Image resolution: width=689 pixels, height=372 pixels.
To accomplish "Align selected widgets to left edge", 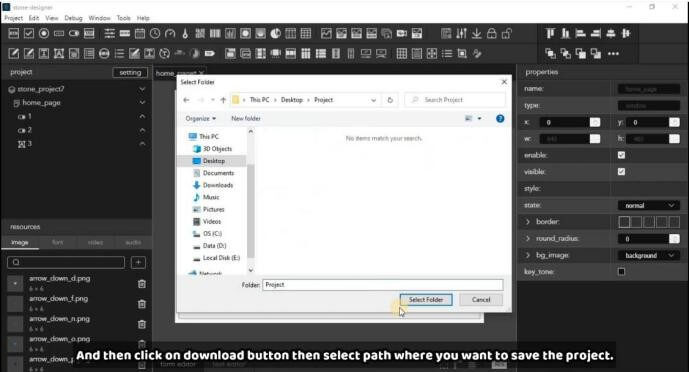I will [x=580, y=33].
